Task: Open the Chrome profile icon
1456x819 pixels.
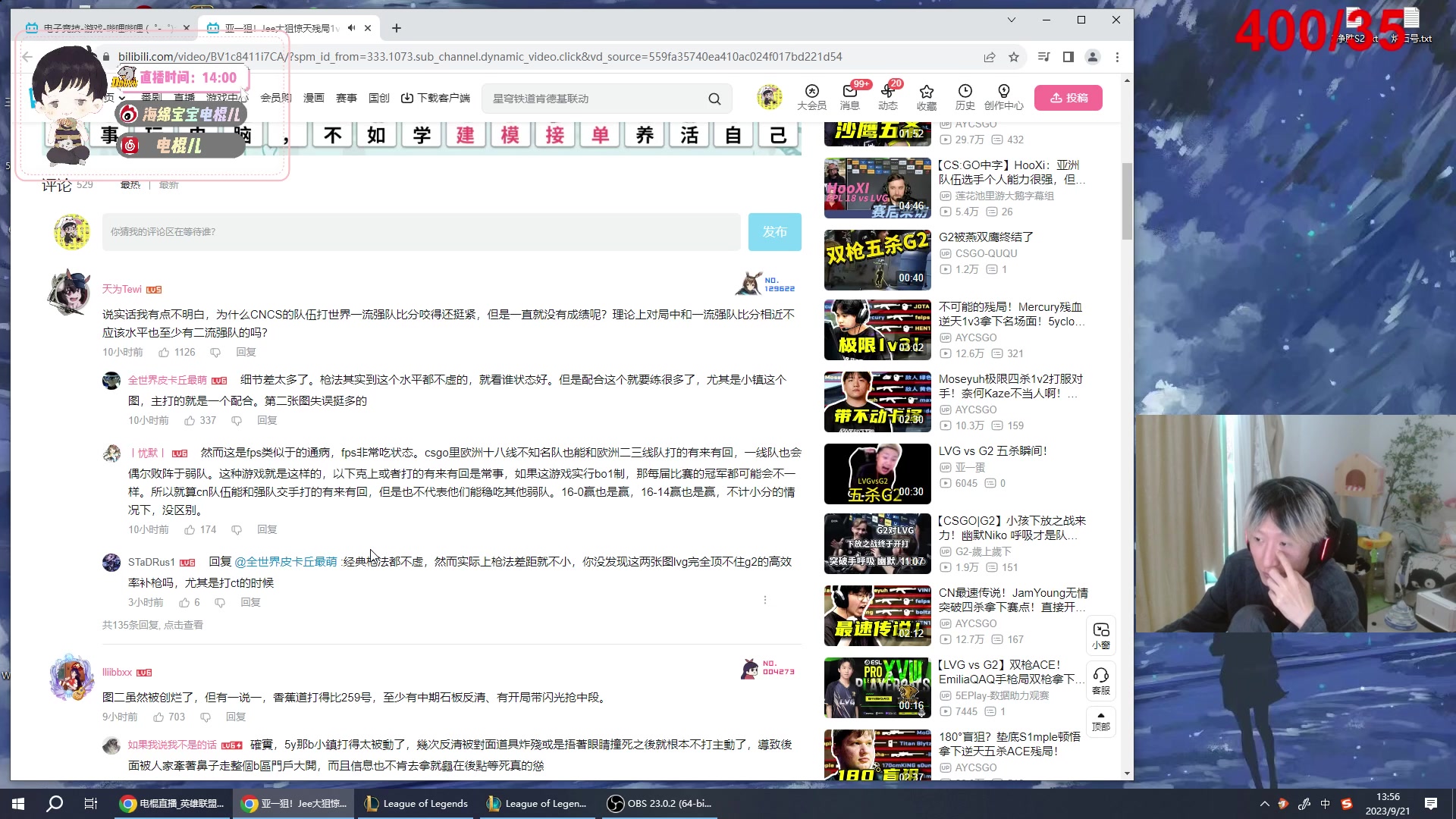Action: [1093, 57]
